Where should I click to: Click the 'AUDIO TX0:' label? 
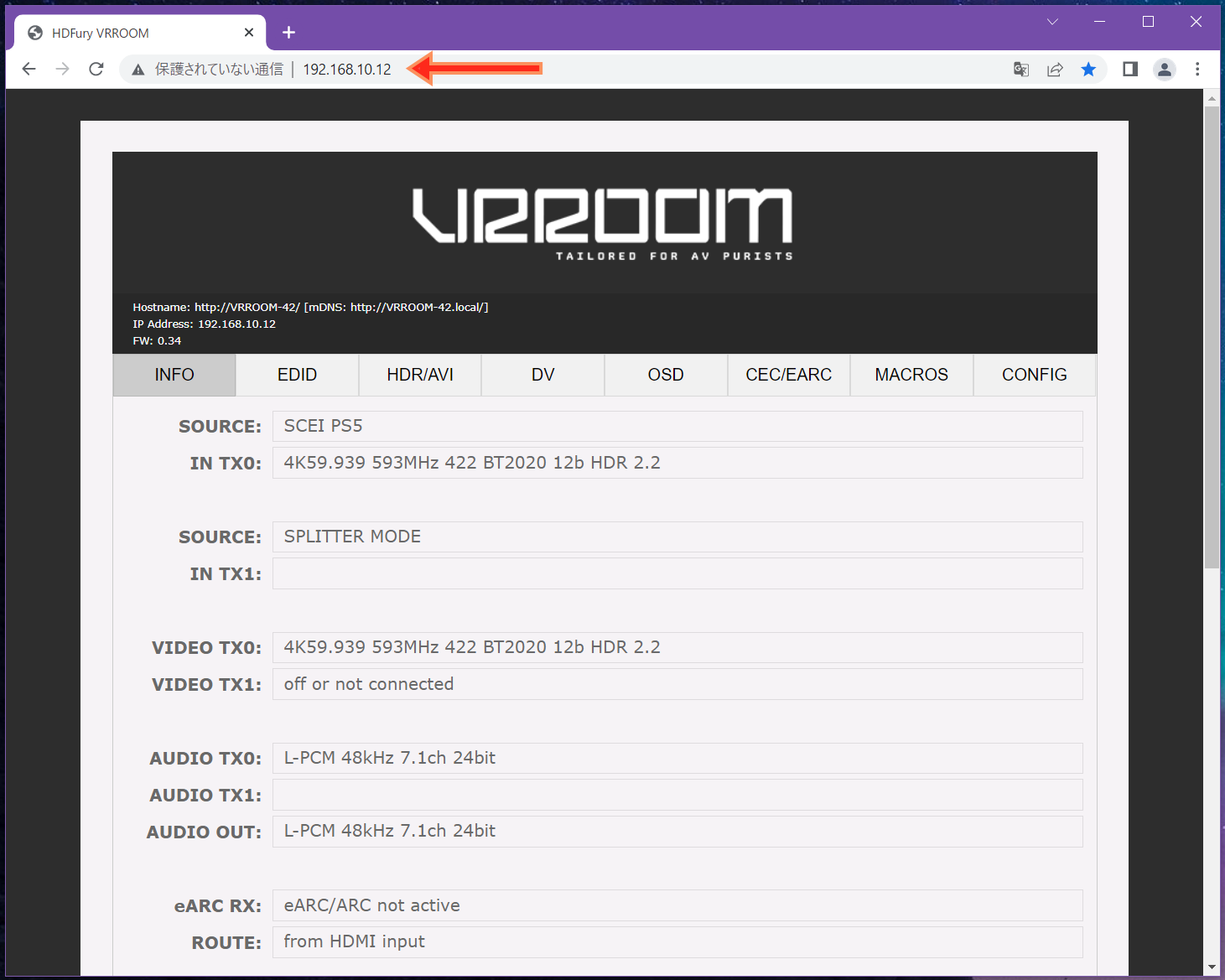click(x=205, y=758)
